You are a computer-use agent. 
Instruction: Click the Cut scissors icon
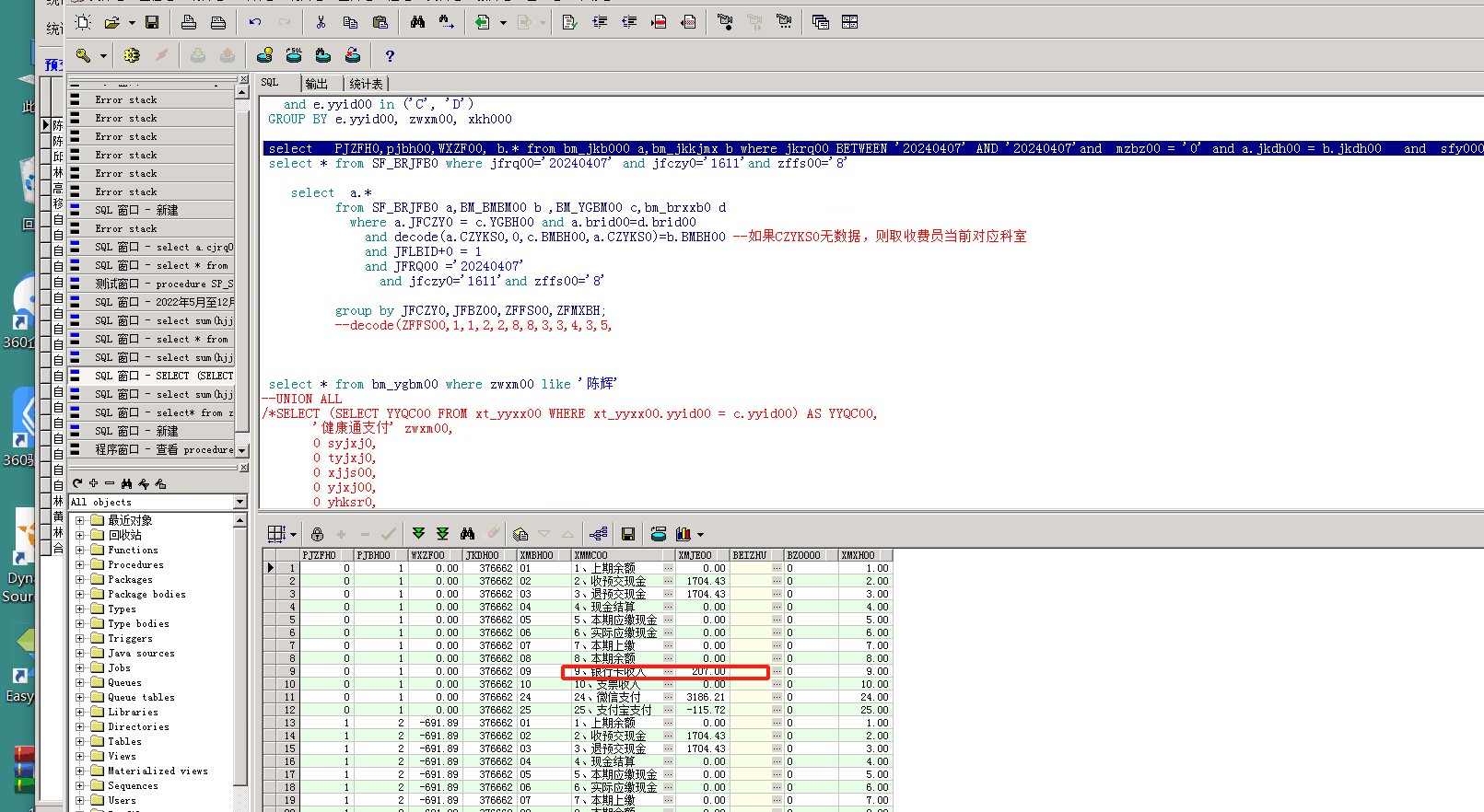click(x=321, y=22)
